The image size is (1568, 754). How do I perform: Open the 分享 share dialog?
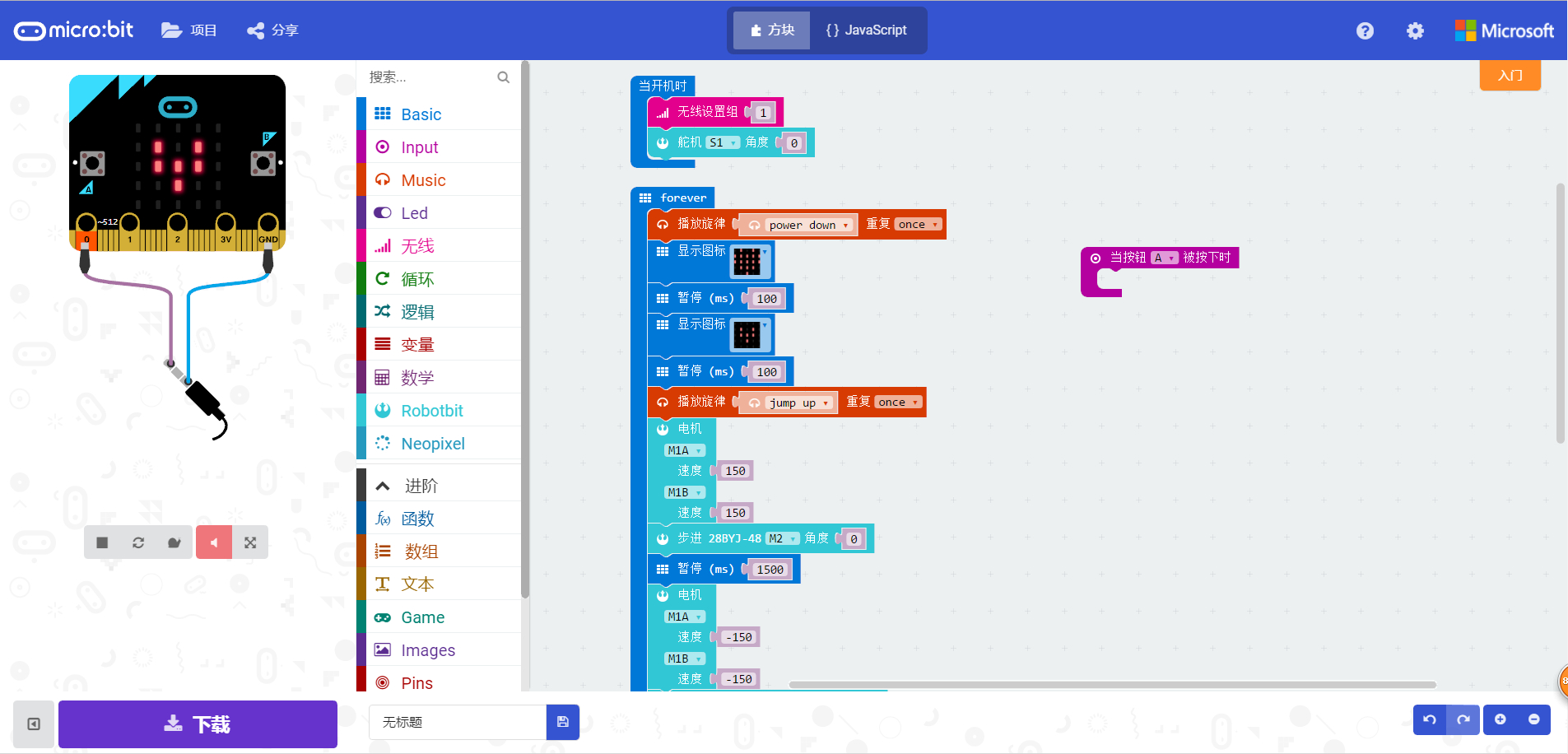tap(272, 30)
